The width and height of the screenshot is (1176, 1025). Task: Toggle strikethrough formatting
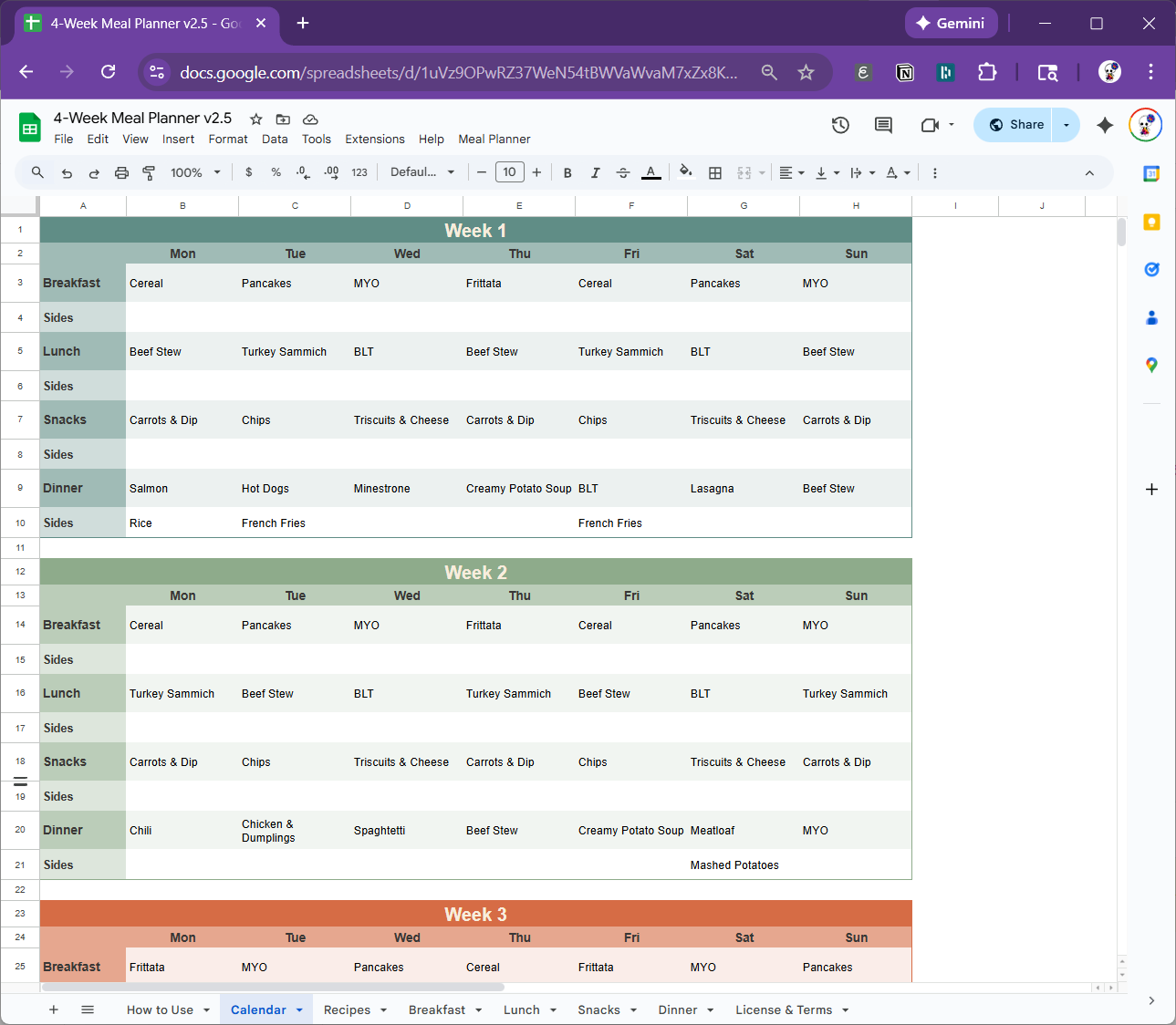pos(622,172)
